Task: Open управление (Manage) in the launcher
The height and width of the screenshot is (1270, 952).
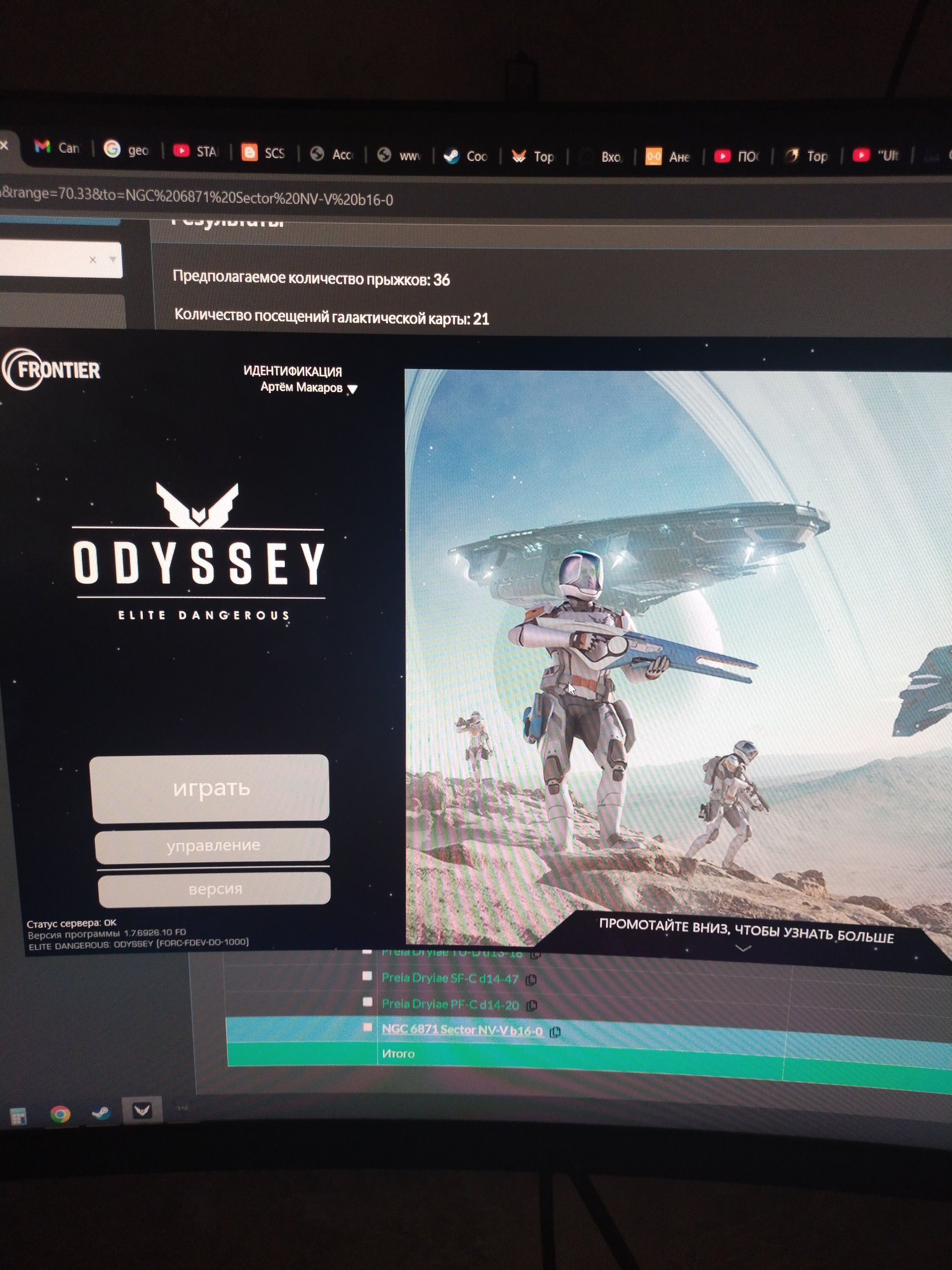Action: 212,845
